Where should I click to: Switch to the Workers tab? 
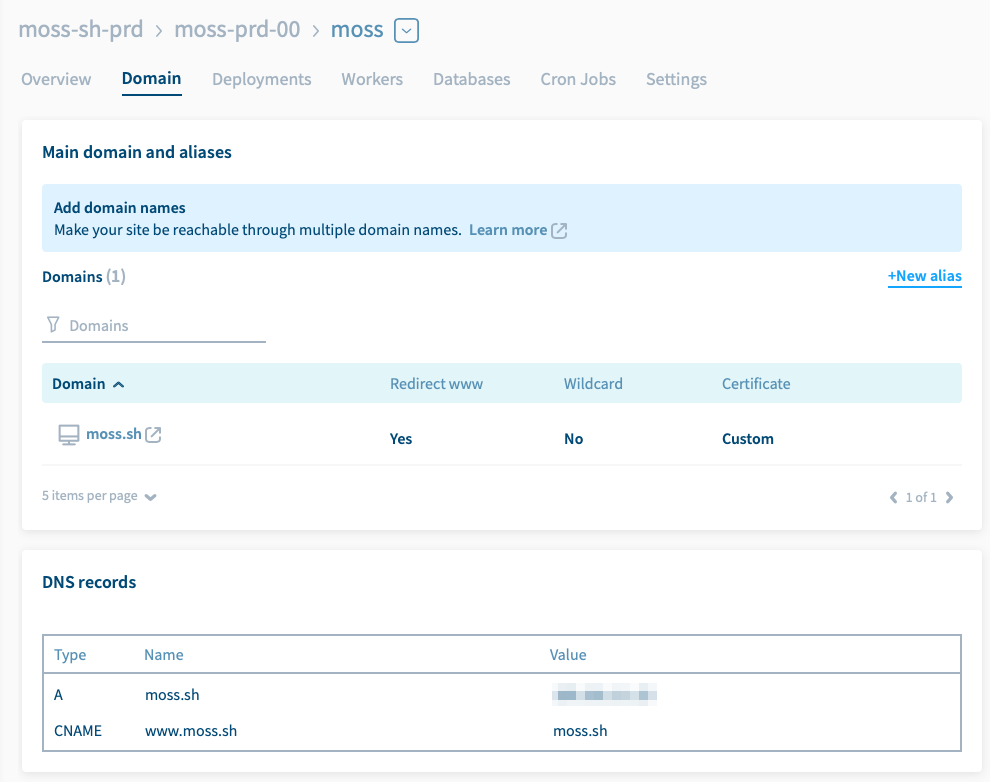tap(372, 79)
